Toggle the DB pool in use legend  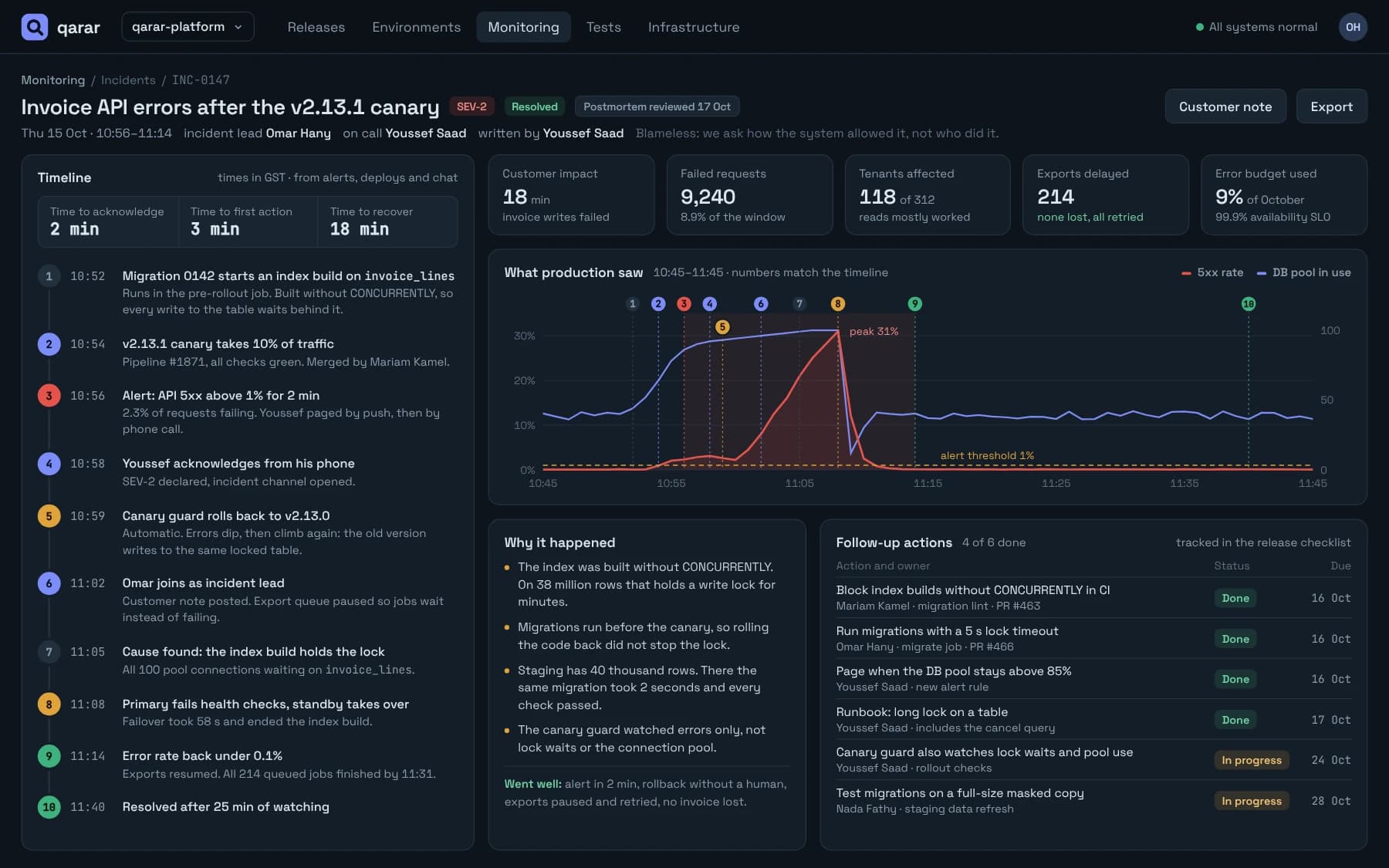point(1303,272)
